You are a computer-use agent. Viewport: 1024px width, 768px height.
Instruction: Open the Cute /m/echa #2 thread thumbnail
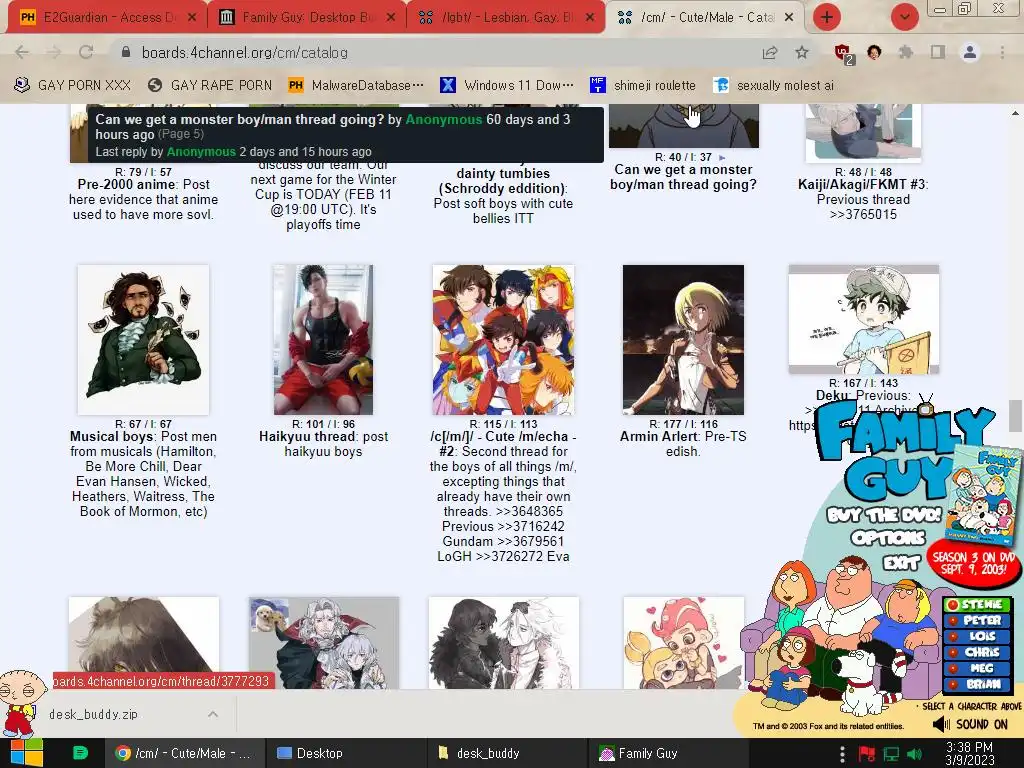coord(503,340)
